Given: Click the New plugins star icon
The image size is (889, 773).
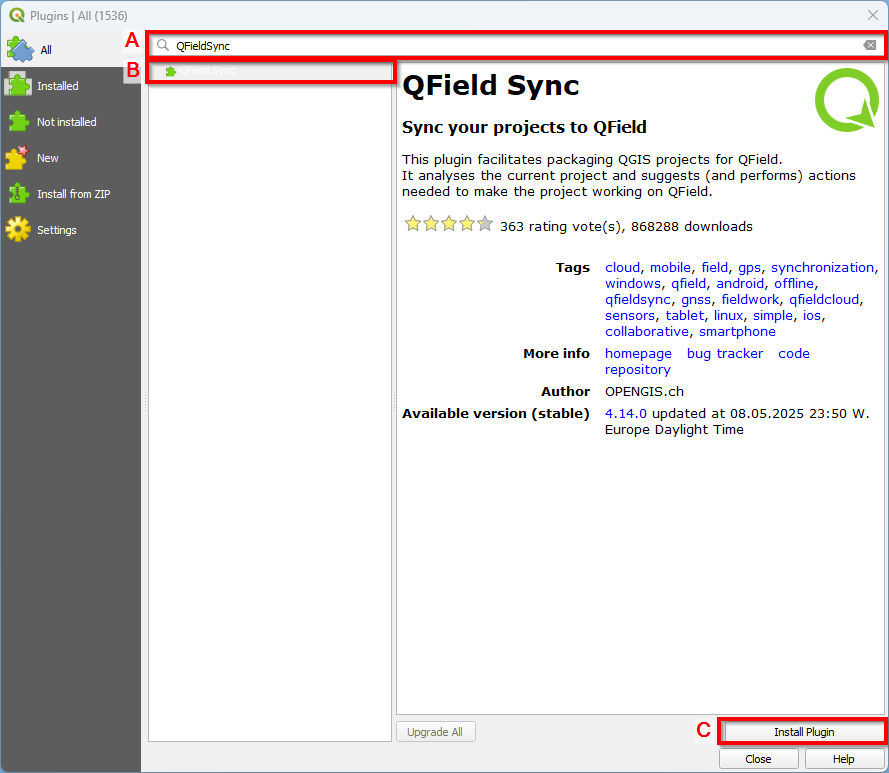Looking at the screenshot, I should [18, 158].
